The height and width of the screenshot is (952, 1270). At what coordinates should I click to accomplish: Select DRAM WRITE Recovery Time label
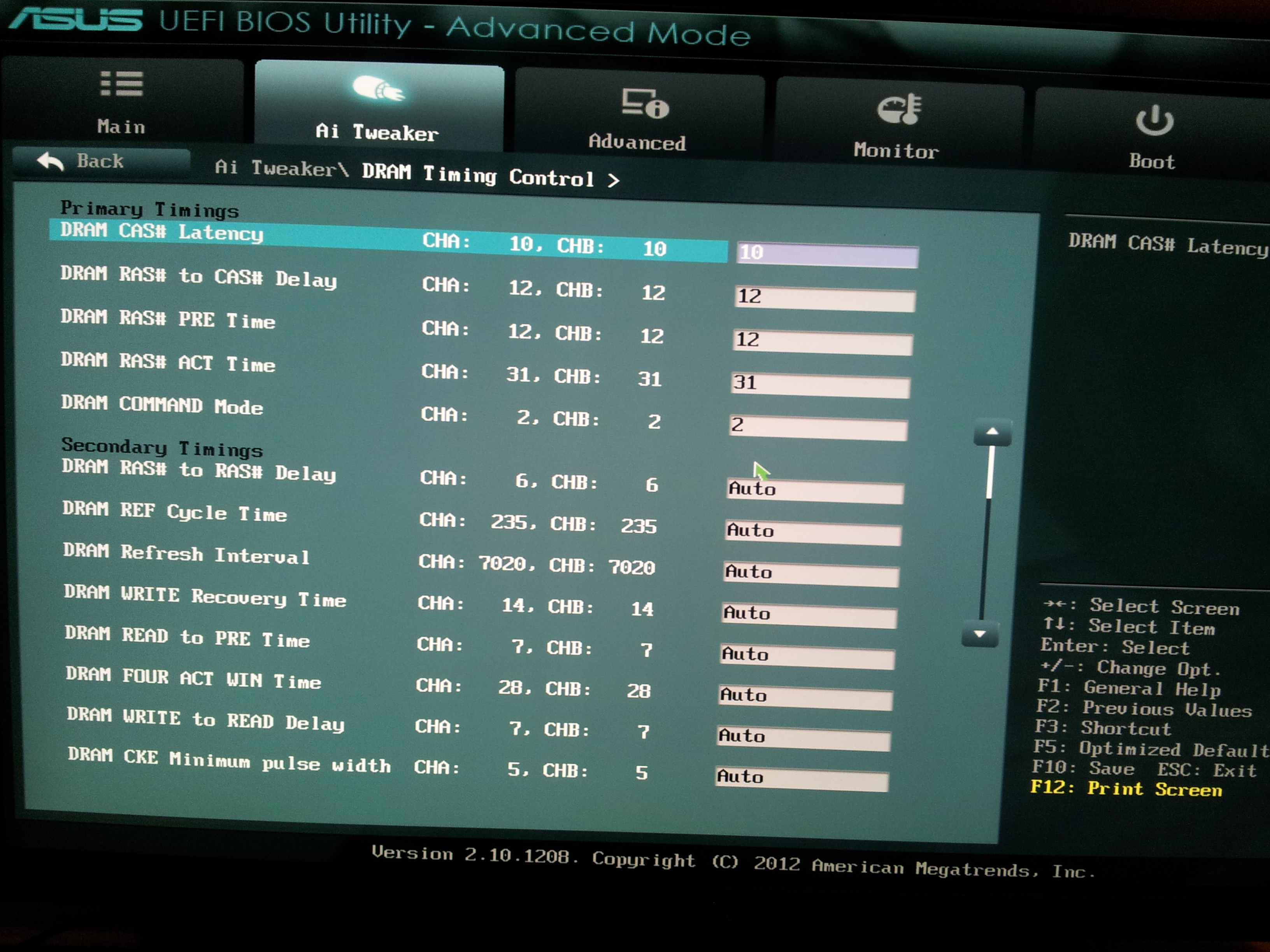pos(205,596)
